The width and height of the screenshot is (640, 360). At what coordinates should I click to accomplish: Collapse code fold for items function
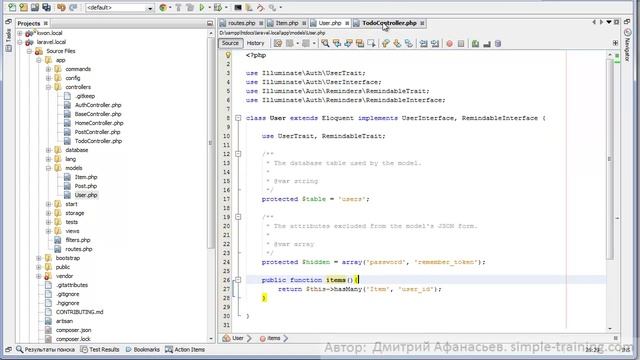(x=238, y=280)
